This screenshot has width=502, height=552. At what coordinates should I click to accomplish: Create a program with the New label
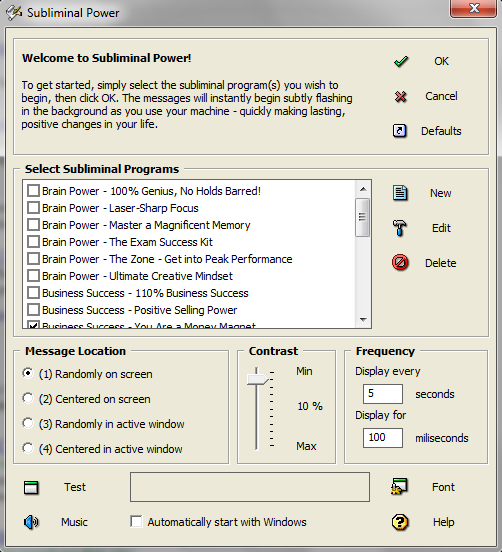click(441, 193)
